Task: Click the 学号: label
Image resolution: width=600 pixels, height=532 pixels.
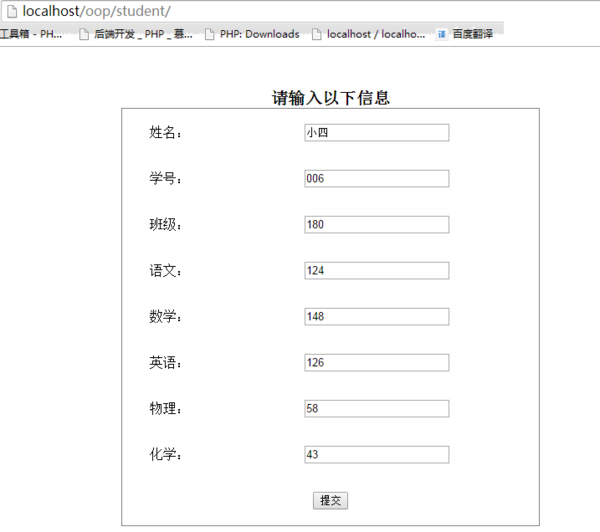Action: click(165, 178)
